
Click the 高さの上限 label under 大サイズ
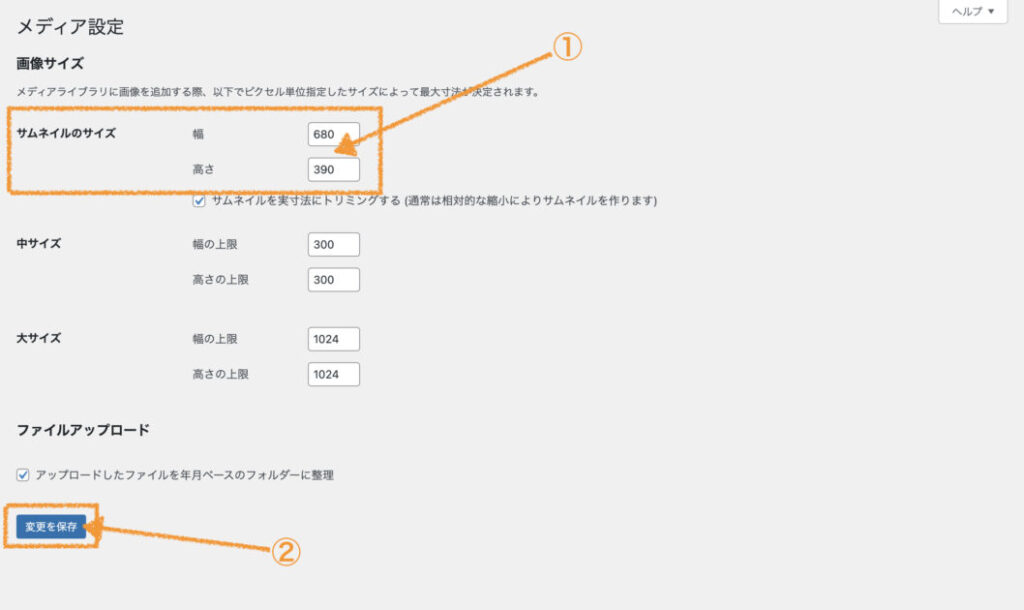(220, 374)
